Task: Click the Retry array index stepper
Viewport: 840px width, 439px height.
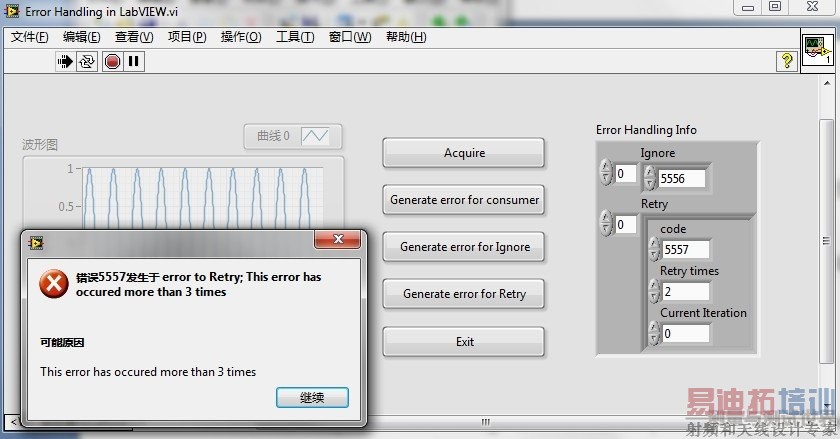Action: click(606, 224)
